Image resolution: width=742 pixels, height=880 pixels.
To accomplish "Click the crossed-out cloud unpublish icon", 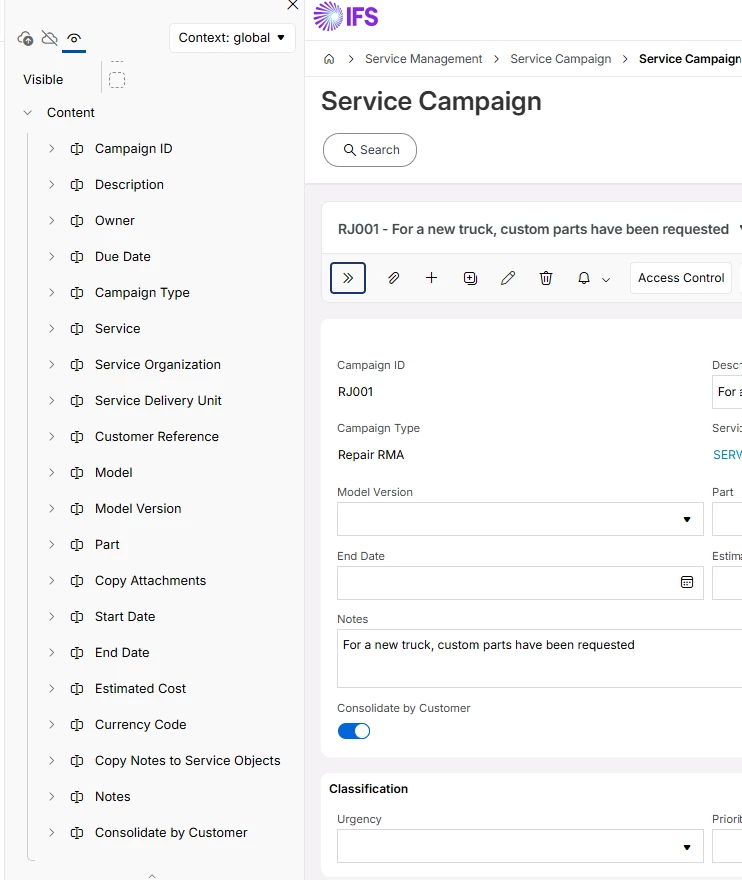I will (x=49, y=38).
